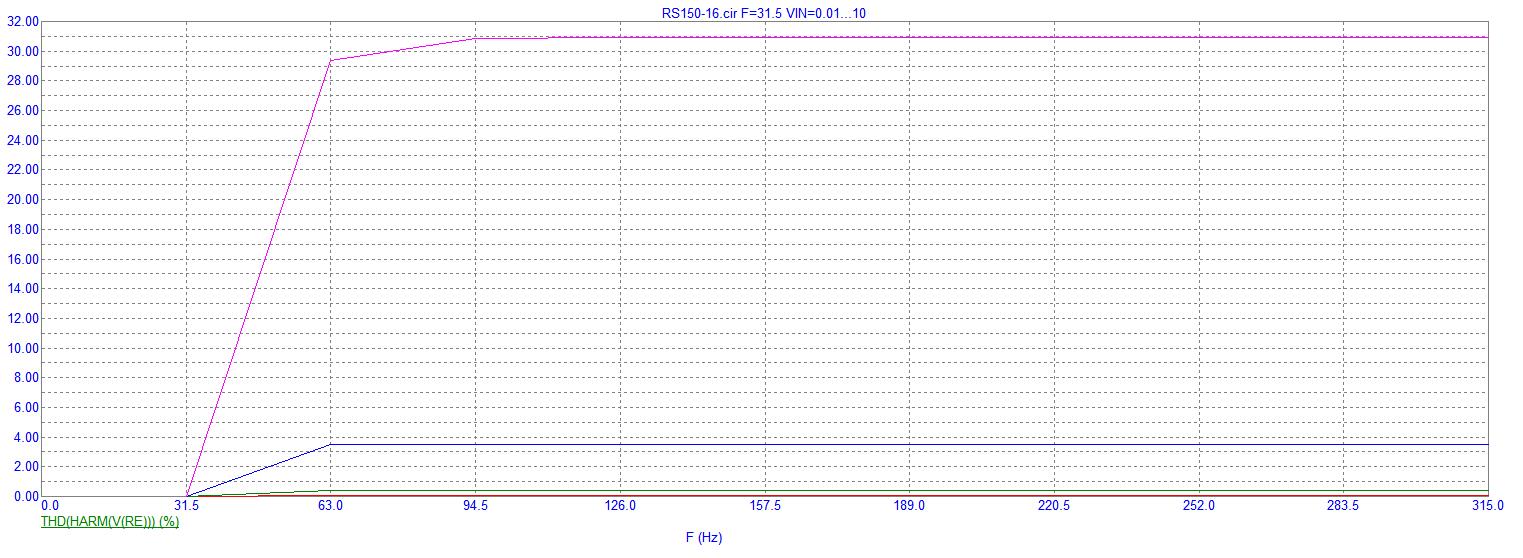
Task: Click the plot title RS150-16.cir F=31.5 VIN=0.01...10
Action: pos(764,13)
